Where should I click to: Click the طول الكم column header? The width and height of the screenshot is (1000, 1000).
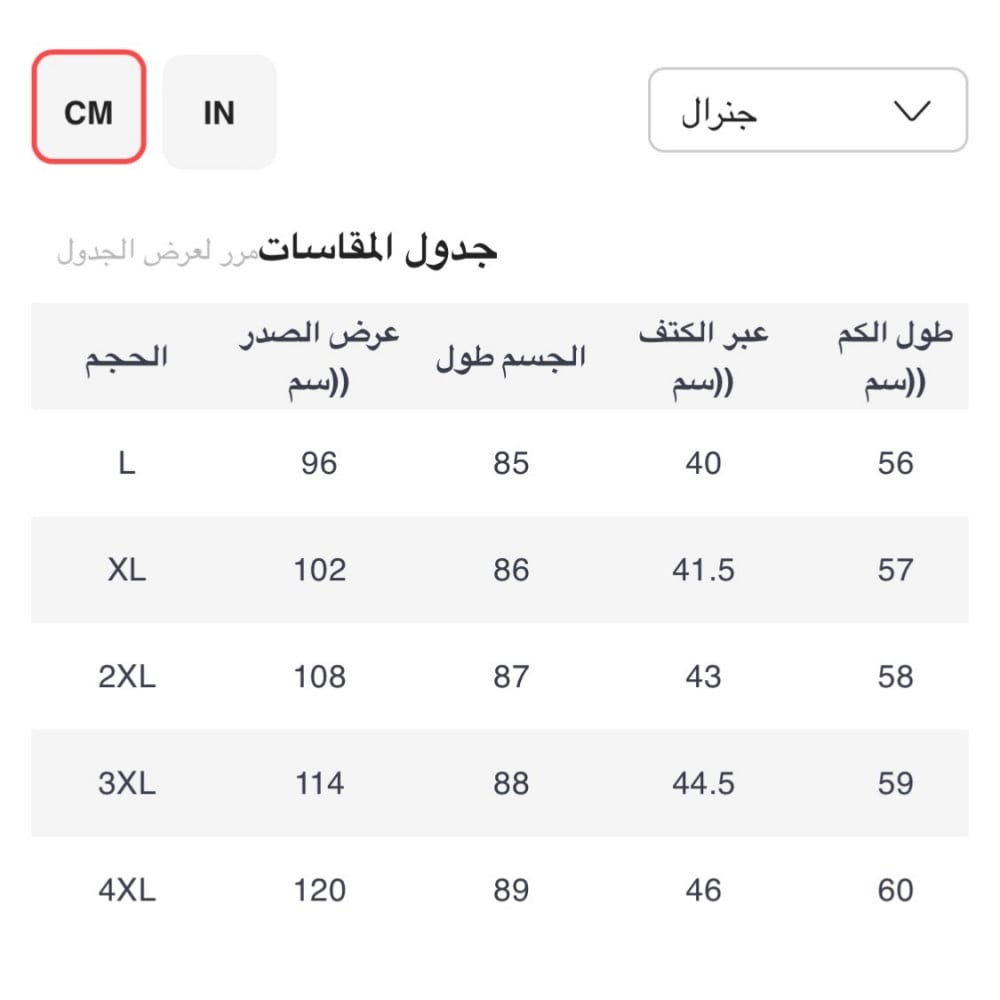pos(895,357)
